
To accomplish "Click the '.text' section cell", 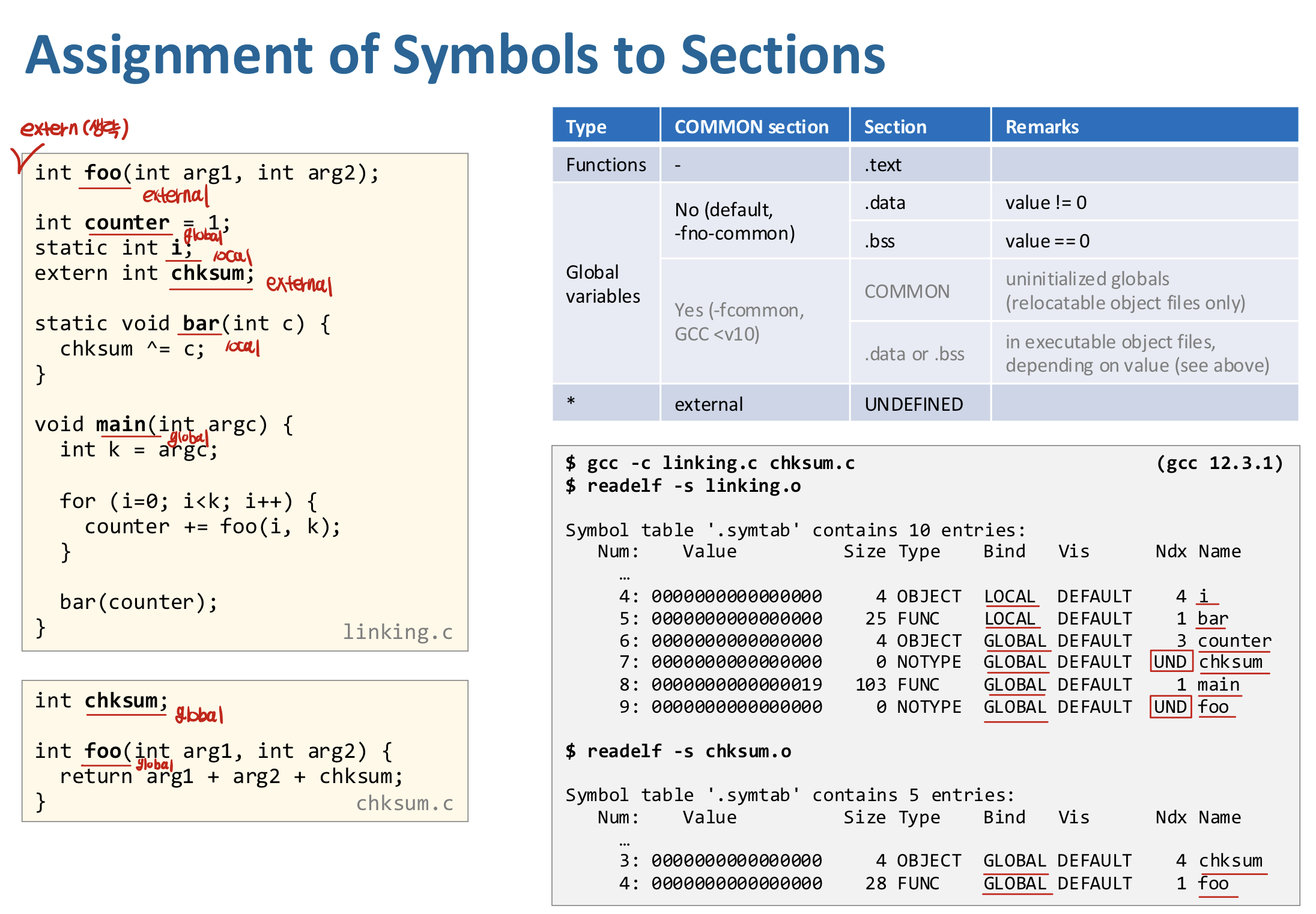I will (920, 165).
